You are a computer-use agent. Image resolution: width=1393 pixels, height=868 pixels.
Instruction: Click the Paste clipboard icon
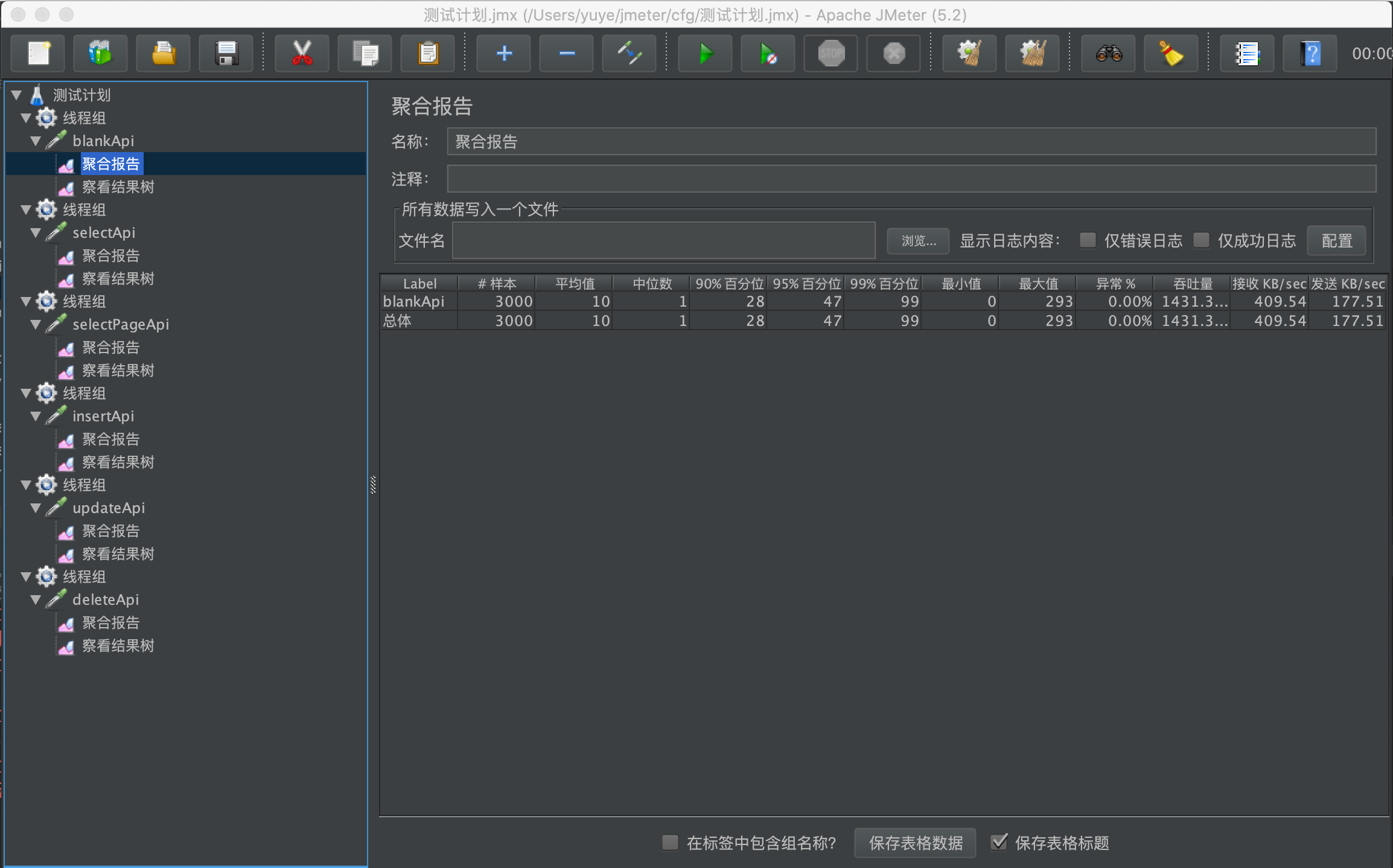[428, 54]
